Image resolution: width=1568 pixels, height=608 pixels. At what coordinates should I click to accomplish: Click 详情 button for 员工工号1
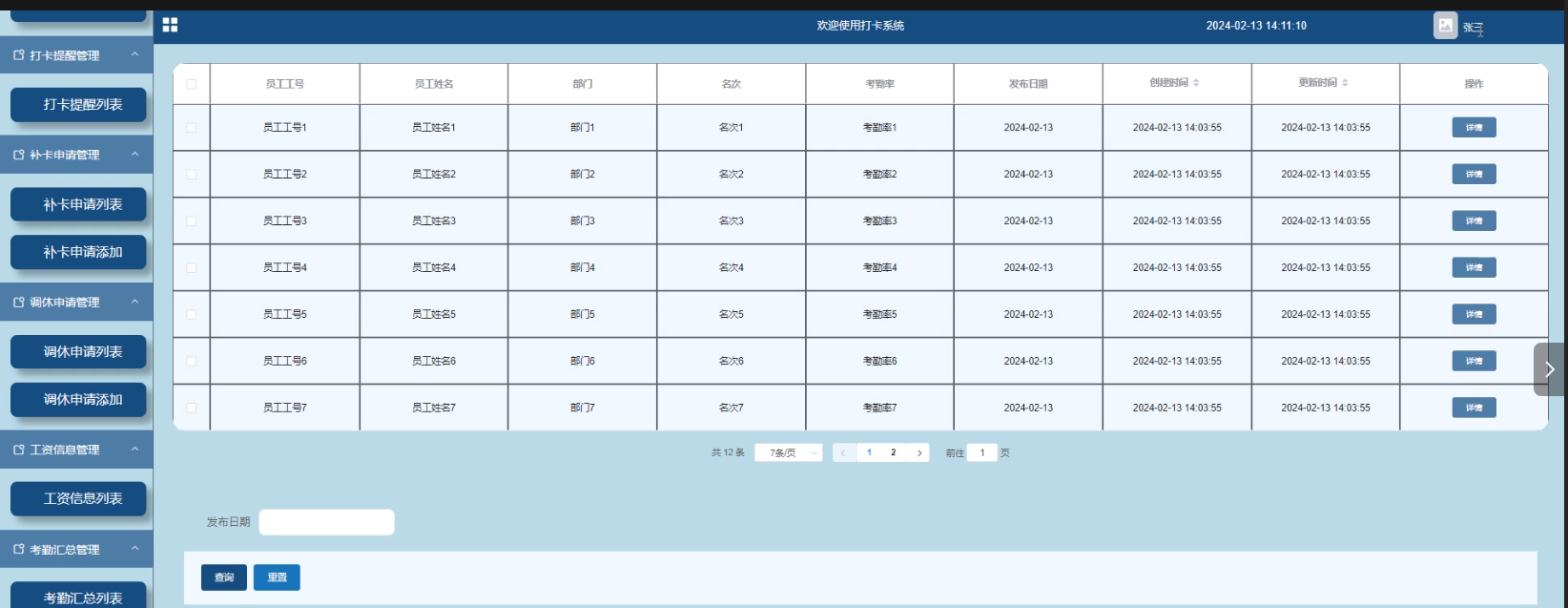1474,127
